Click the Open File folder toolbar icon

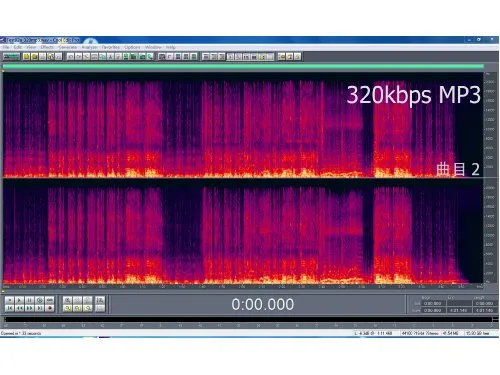click(x=26, y=57)
